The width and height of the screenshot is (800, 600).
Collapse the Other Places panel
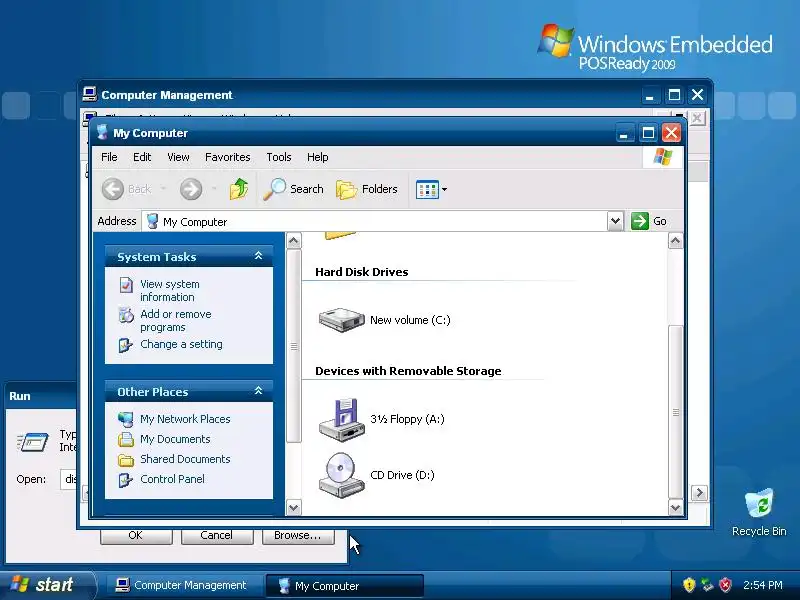(x=258, y=391)
